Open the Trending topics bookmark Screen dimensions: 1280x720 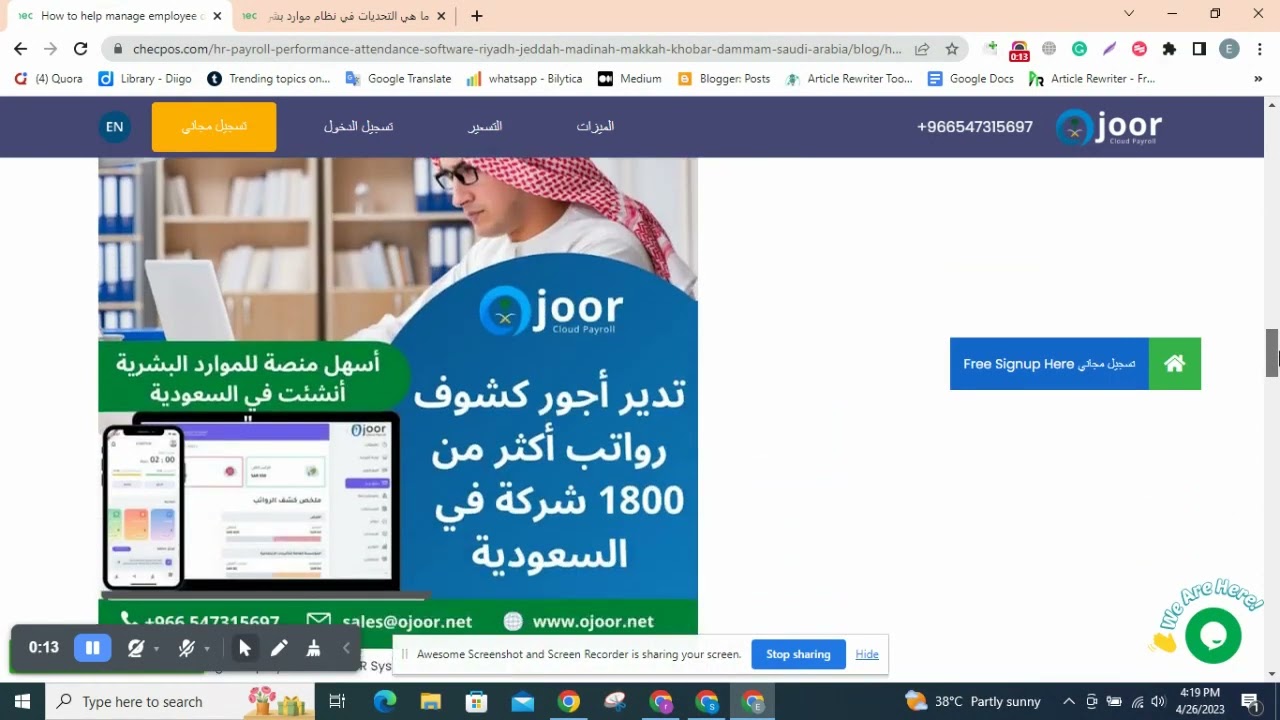pos(269,78)
